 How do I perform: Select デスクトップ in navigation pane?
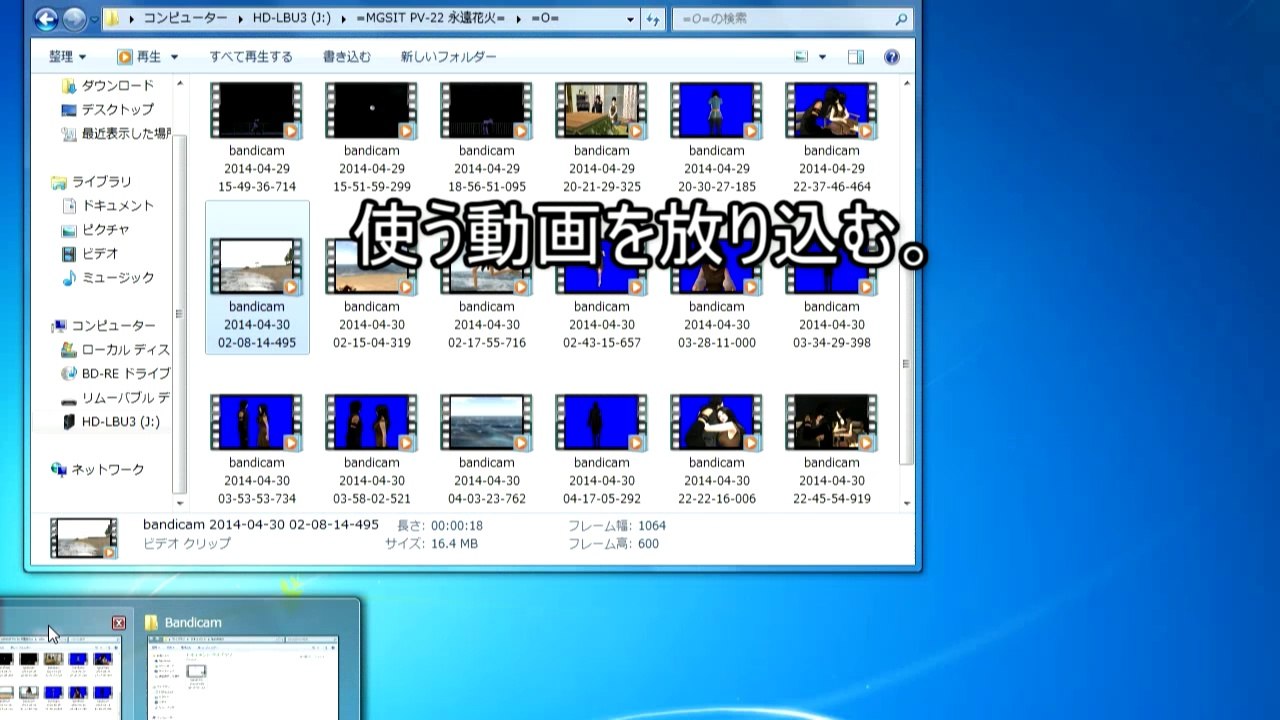108,110
